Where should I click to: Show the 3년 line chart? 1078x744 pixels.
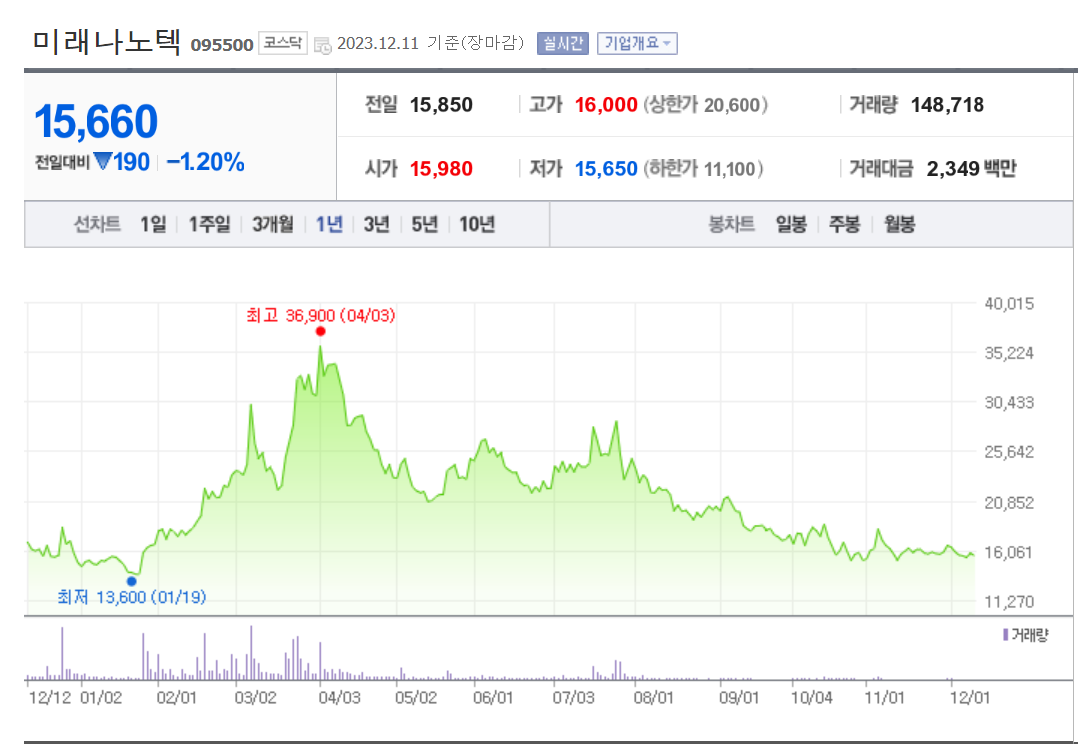click(377, 224)
